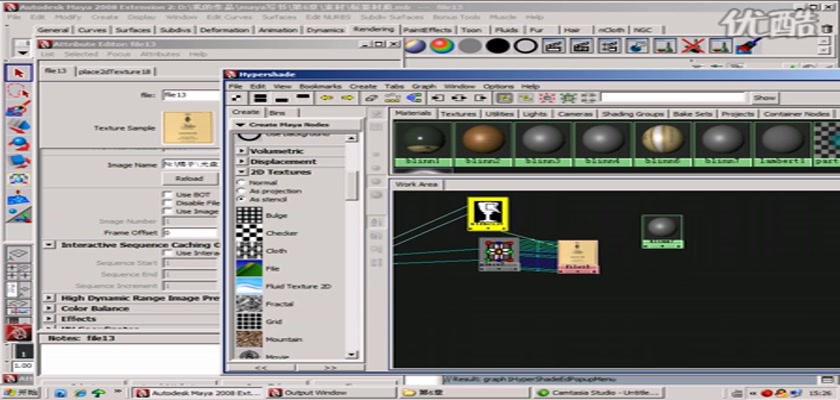Create a Cloth texture node
840x400 pixels.
249,251
